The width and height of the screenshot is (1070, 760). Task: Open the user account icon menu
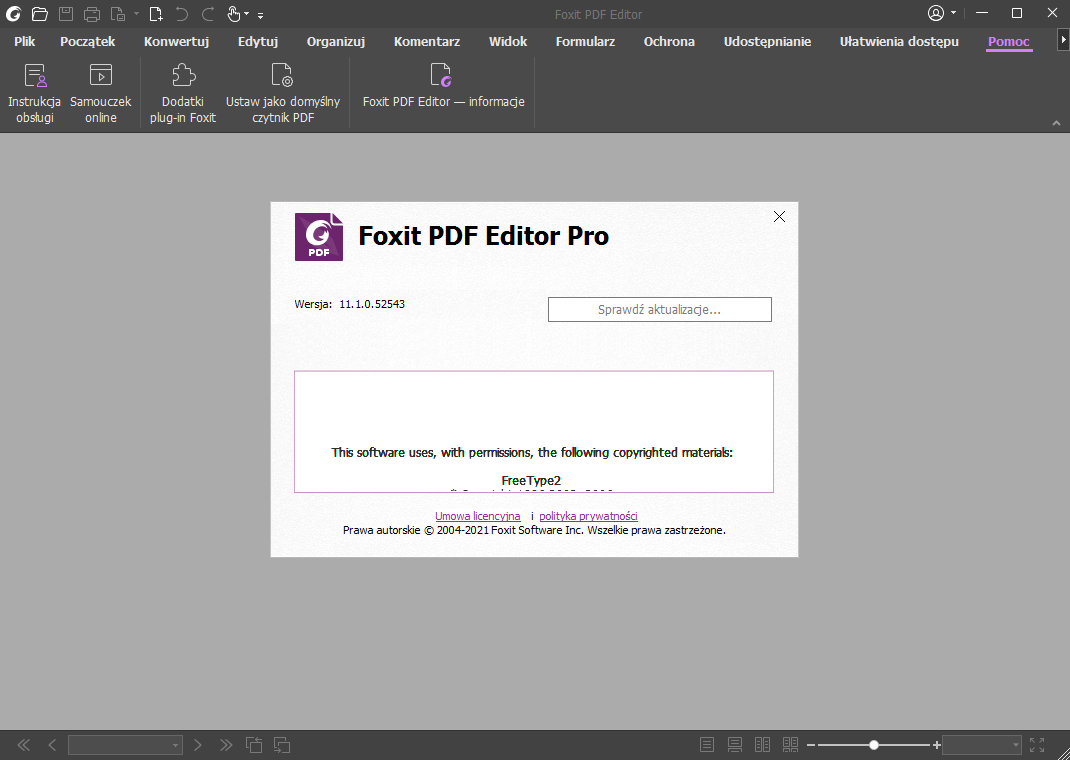pyautogui.click(x=936, y=13)
